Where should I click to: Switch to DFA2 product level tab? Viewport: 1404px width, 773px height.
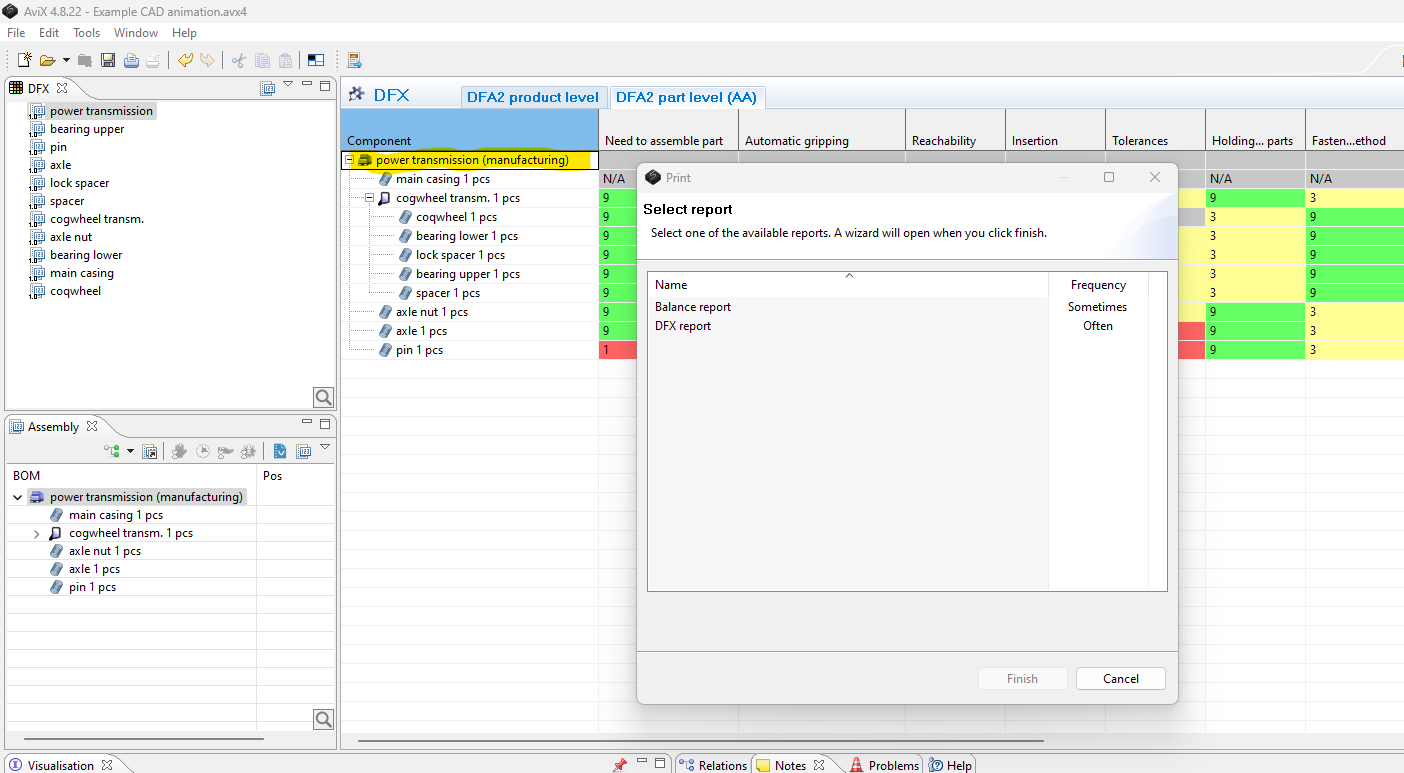click(532, 97)
